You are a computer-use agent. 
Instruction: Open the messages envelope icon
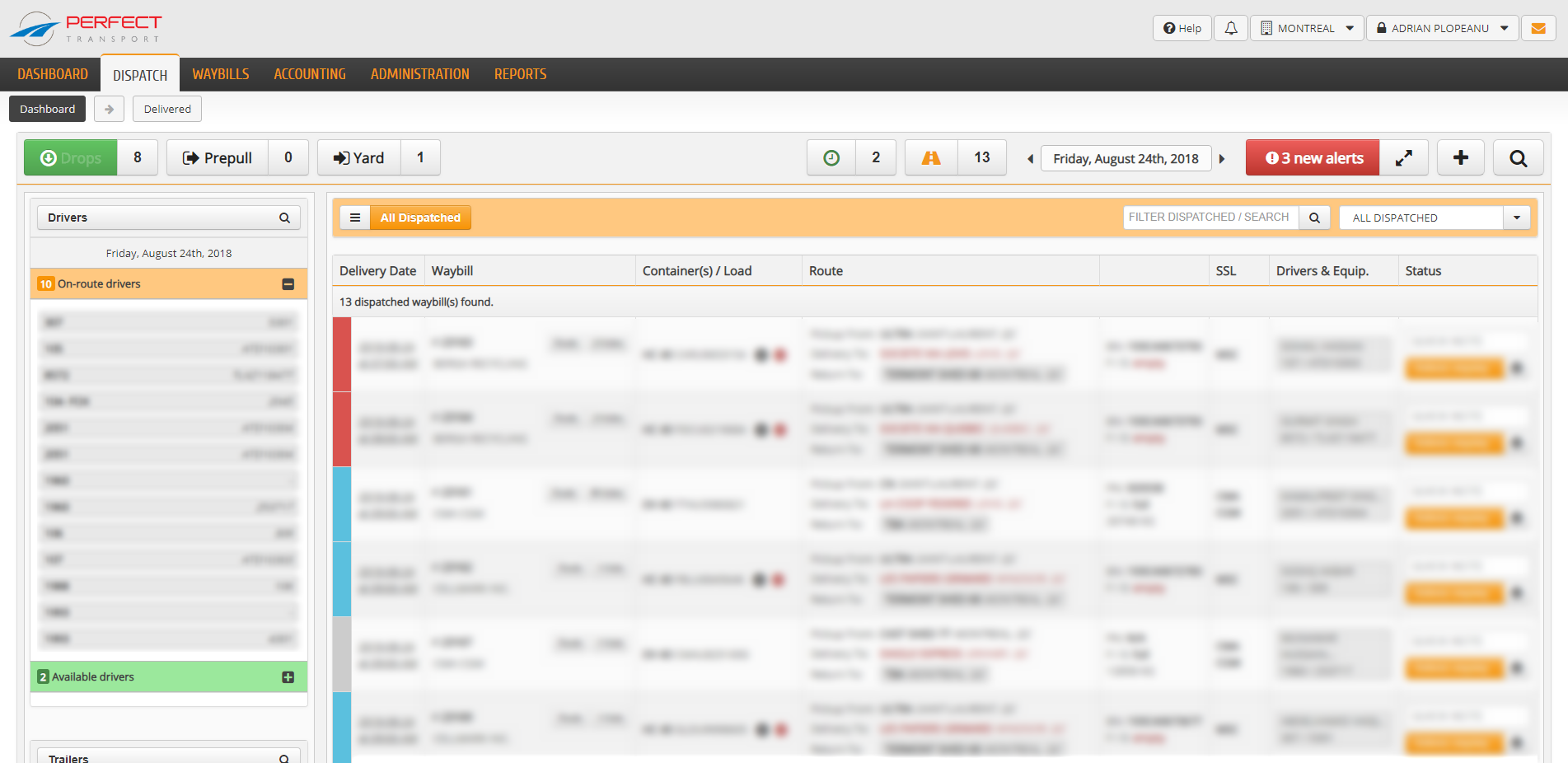click(1538, 27)
